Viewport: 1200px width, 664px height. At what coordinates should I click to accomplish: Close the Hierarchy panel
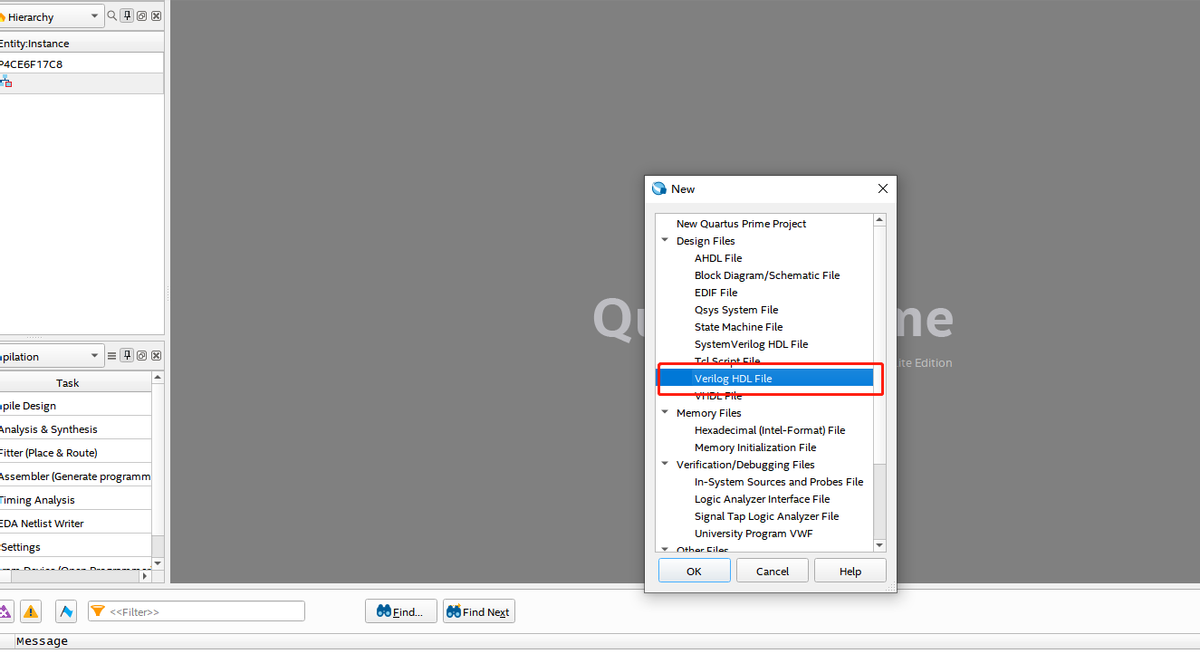click(x=156, y=16)
